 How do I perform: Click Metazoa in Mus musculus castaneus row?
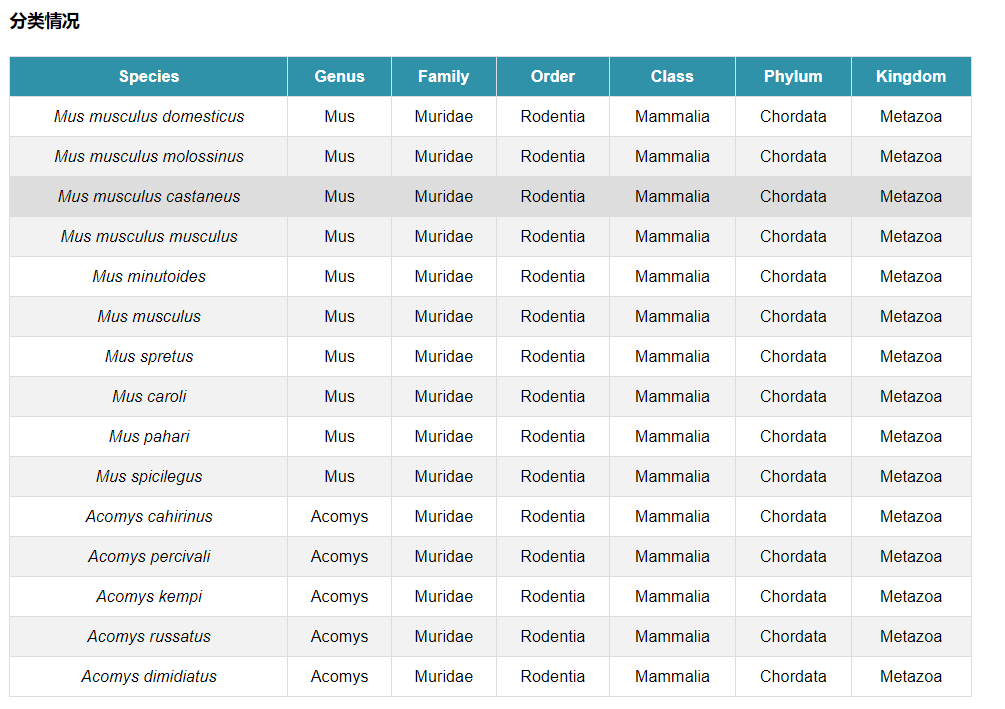click(911, 196)
